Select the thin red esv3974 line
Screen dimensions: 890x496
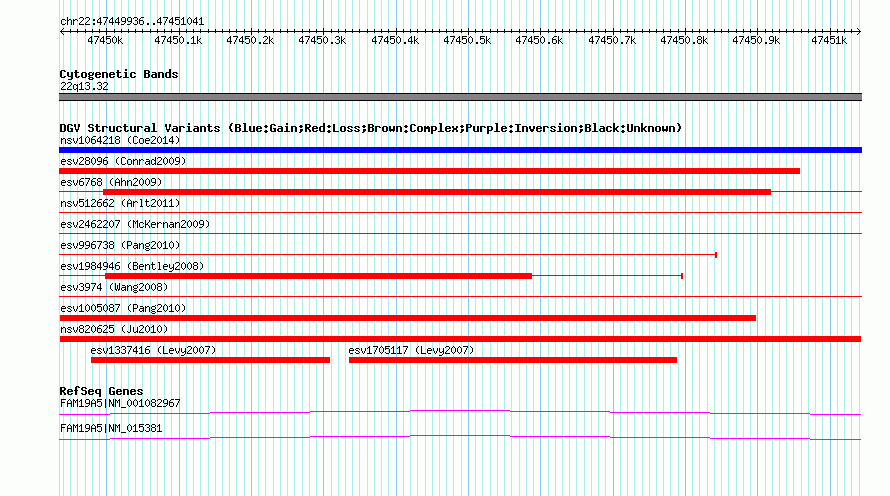tap(460, 297)
